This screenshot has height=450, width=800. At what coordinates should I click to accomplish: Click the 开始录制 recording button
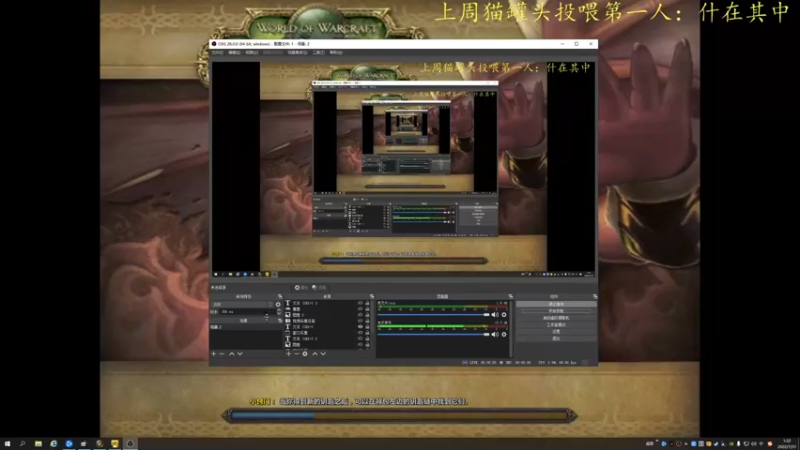coord(556,311)
